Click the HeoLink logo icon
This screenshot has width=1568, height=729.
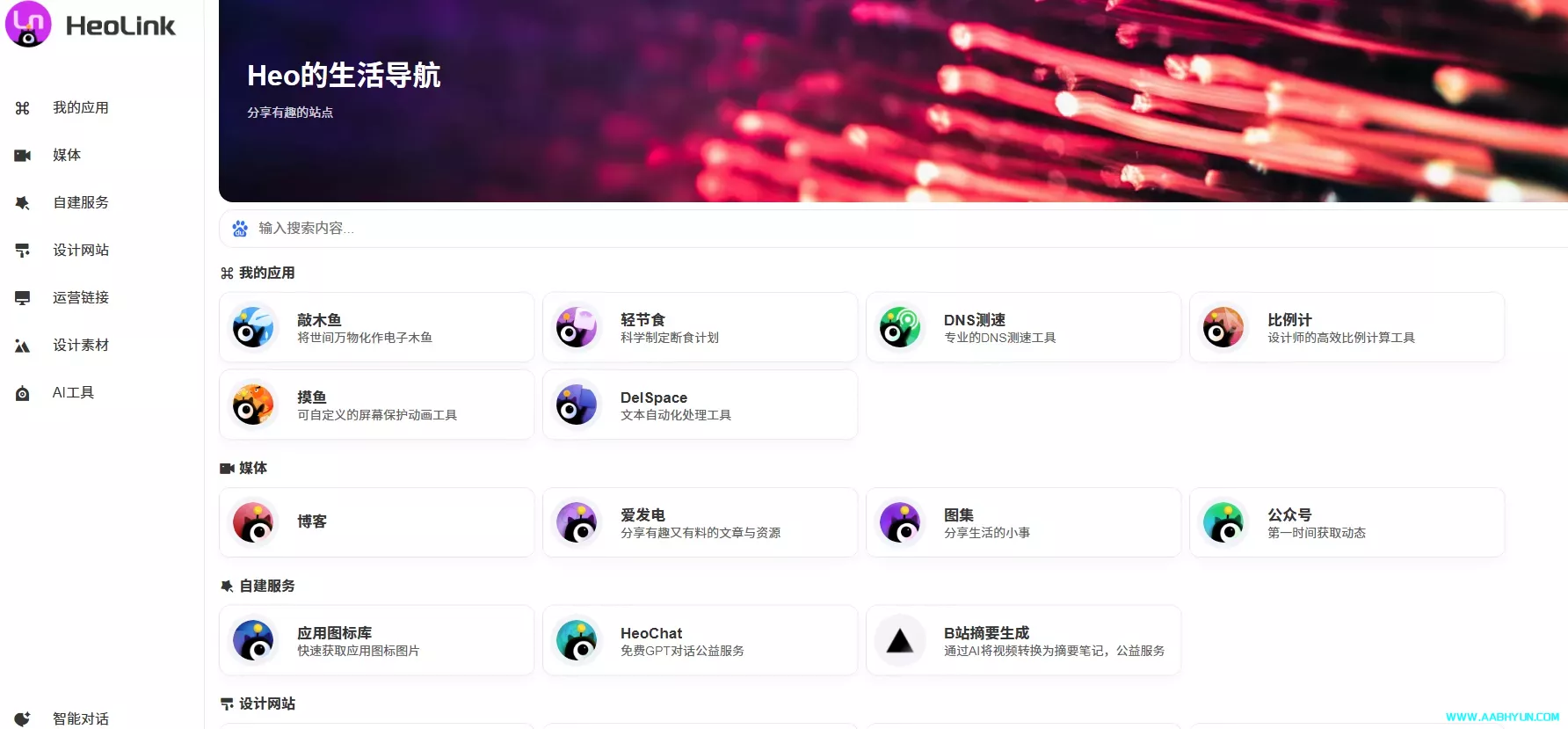click(28, 24)
